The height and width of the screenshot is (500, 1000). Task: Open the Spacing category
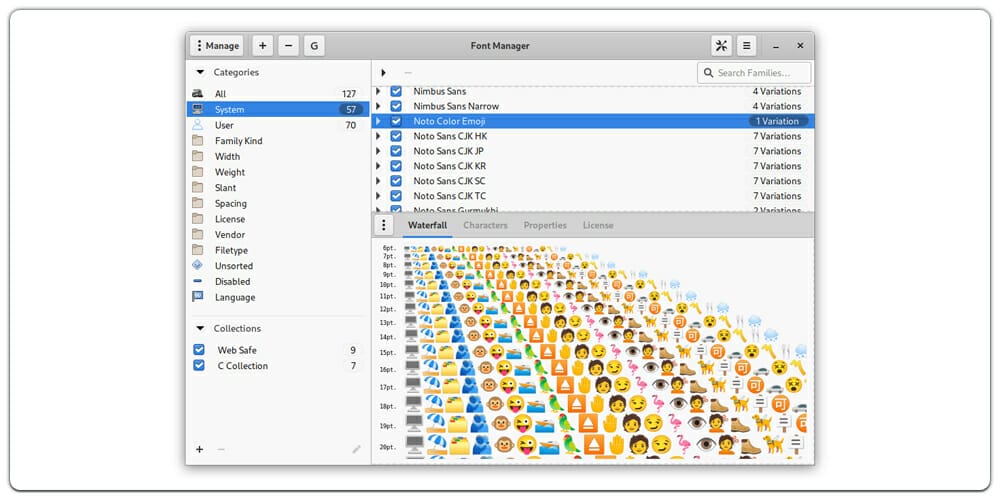click(278, 203)
